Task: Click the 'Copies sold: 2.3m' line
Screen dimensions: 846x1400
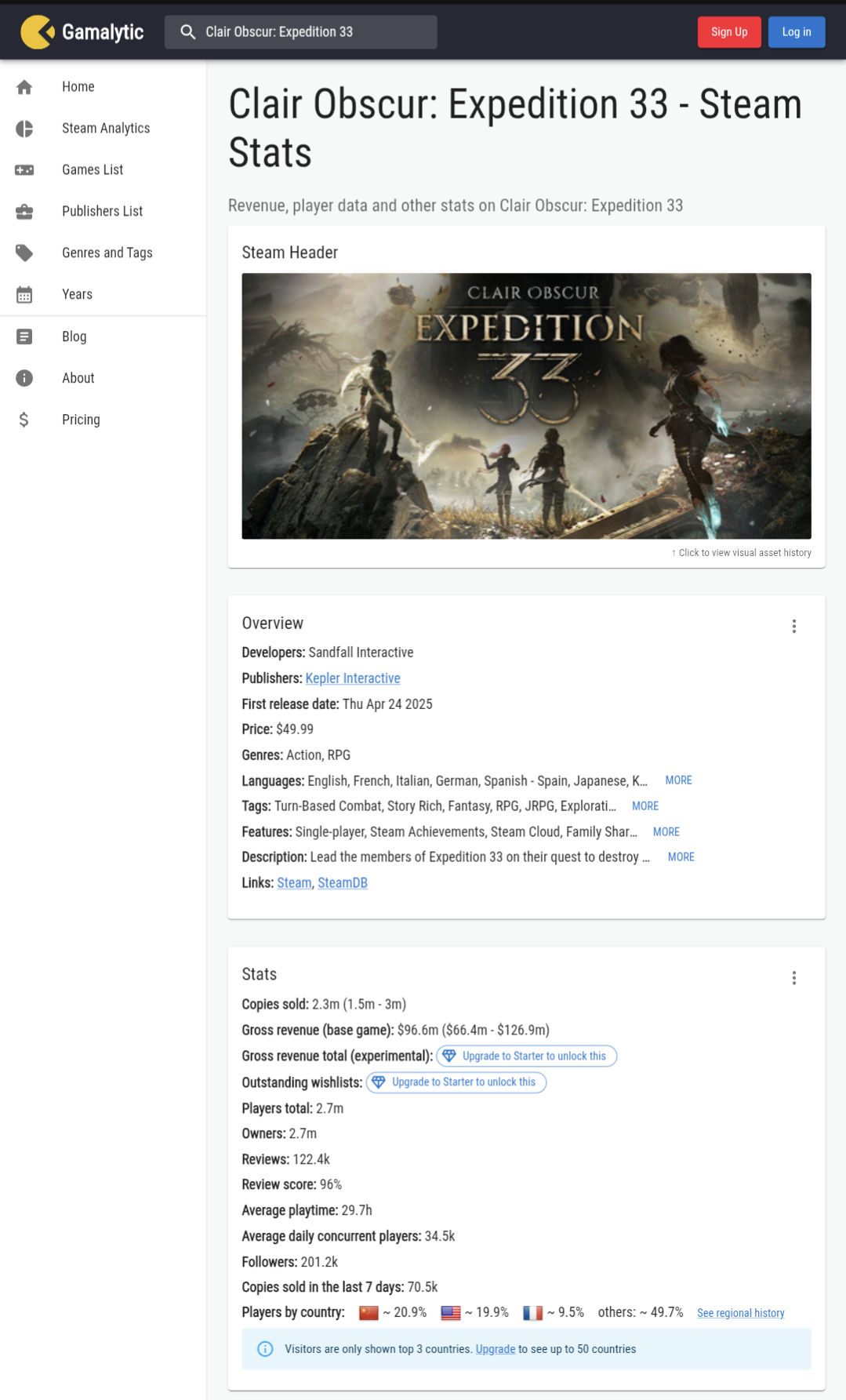Action: click(x=324, y=1005)
